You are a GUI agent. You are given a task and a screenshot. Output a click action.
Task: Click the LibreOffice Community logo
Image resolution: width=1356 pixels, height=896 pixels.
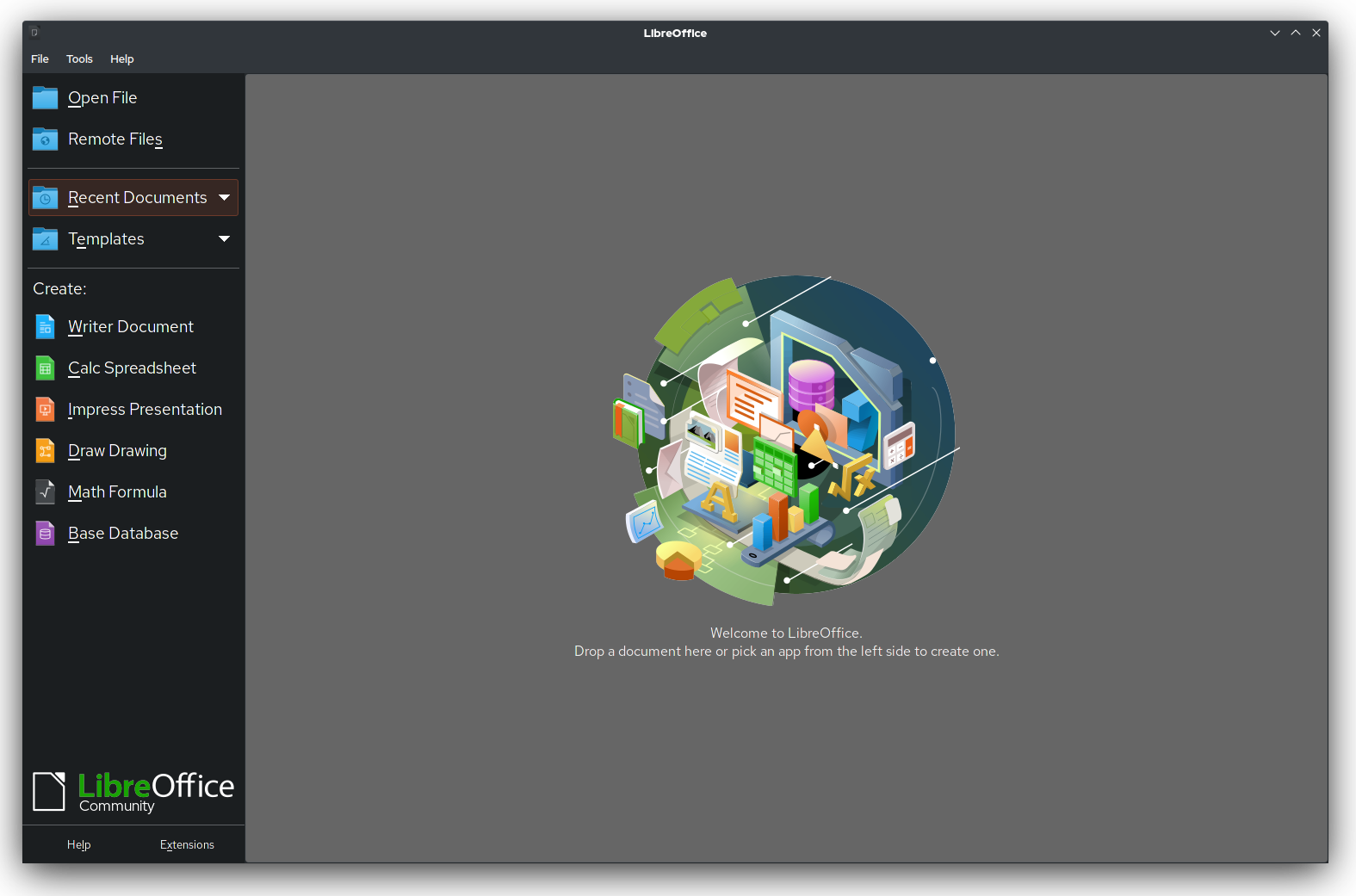[x=133, y=791]
